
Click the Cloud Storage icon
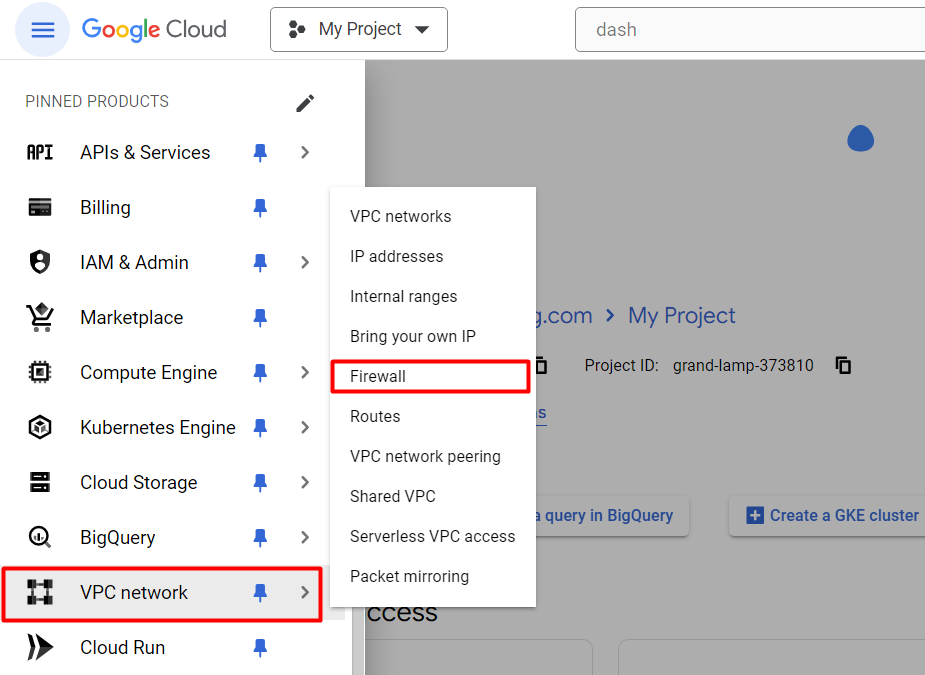coord(40,482)
